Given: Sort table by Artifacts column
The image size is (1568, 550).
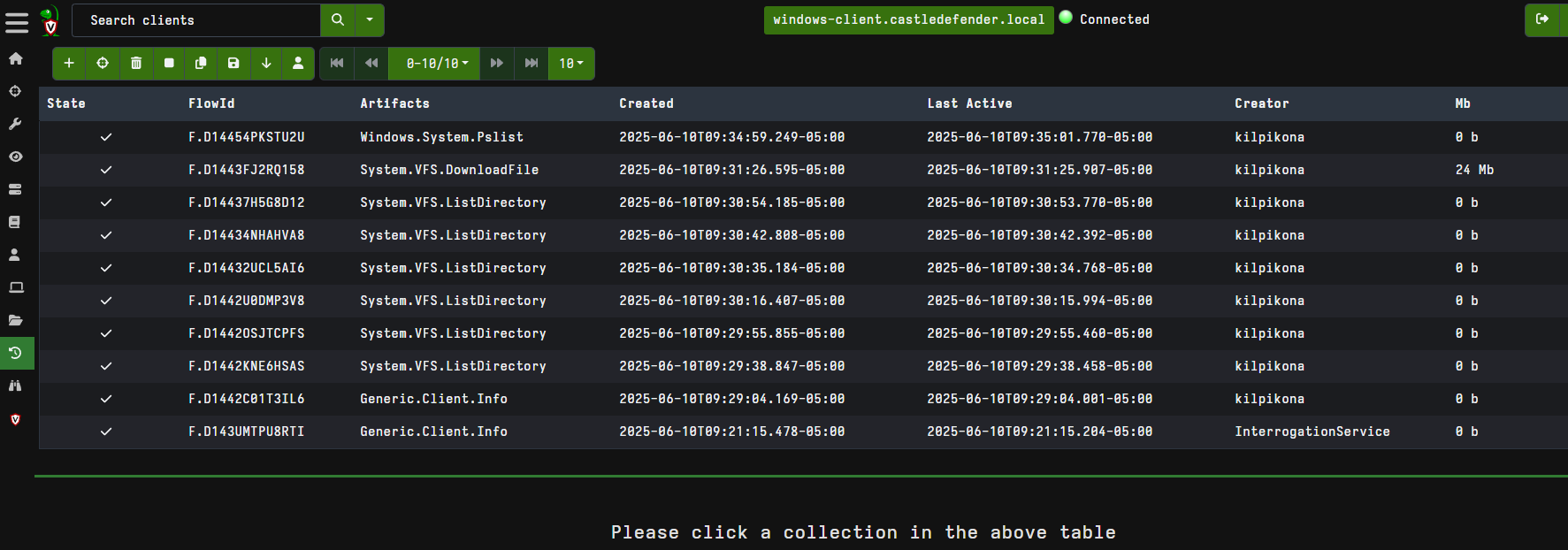Looking at the screenshot, I should [394, 103].
